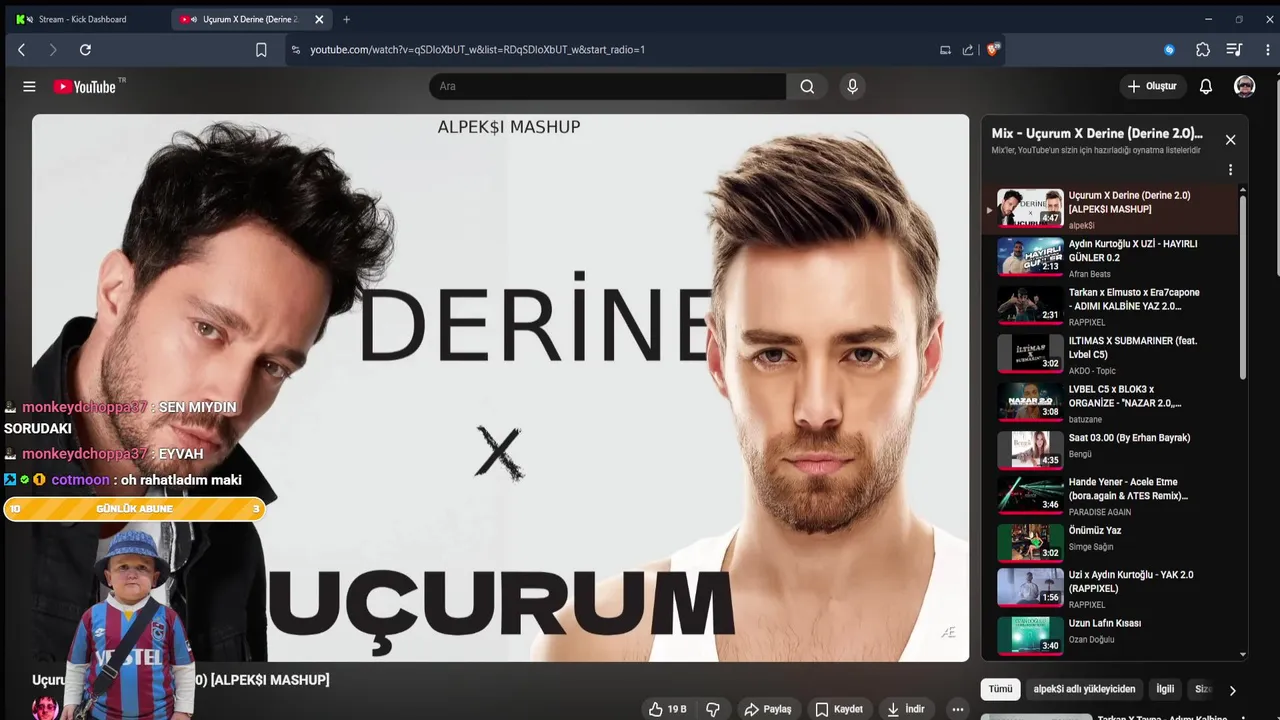Select current Uçurum X Derine playlist item
1280x720 pixels.
[1110, 209]
